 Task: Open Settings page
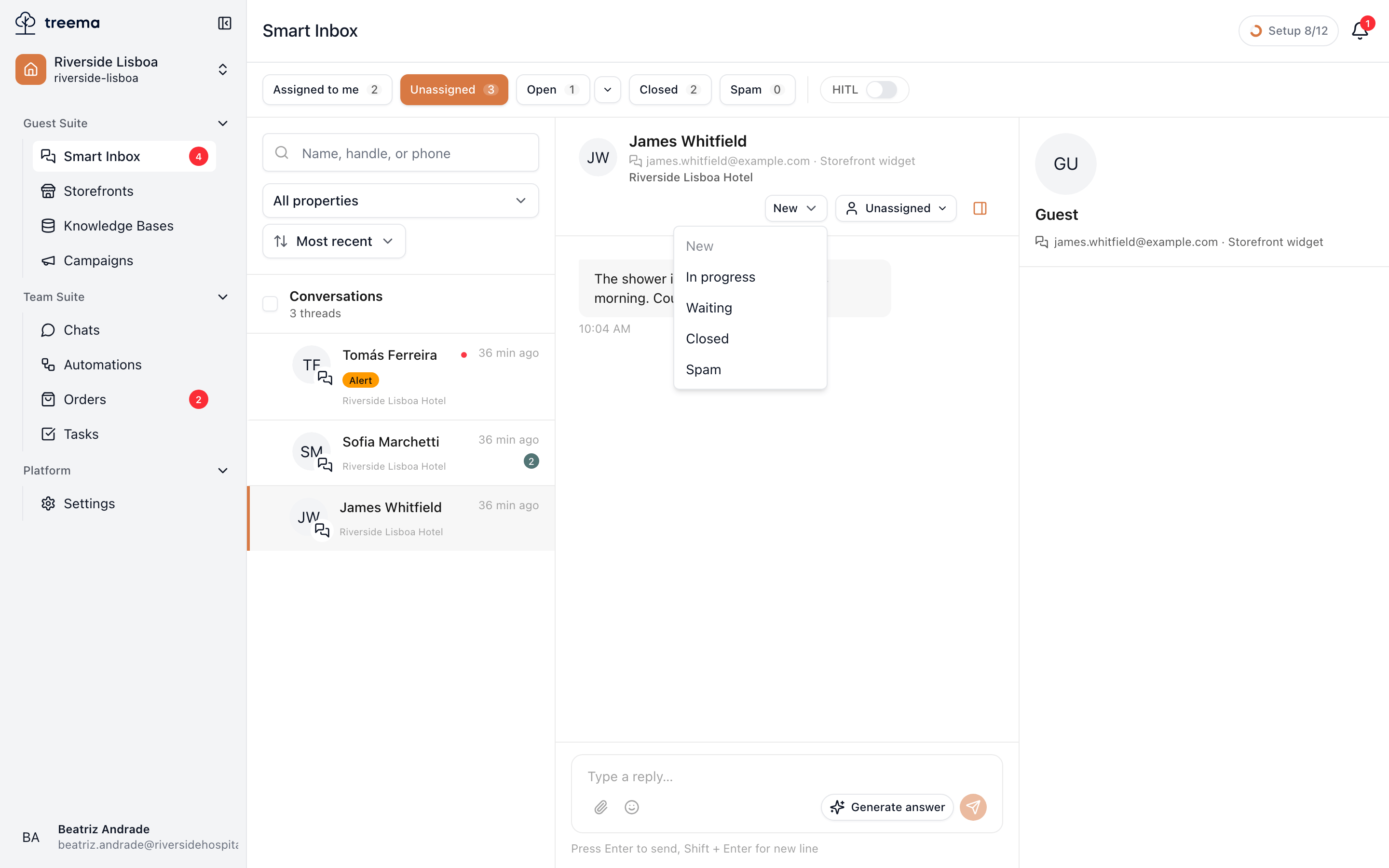[124, 503]
